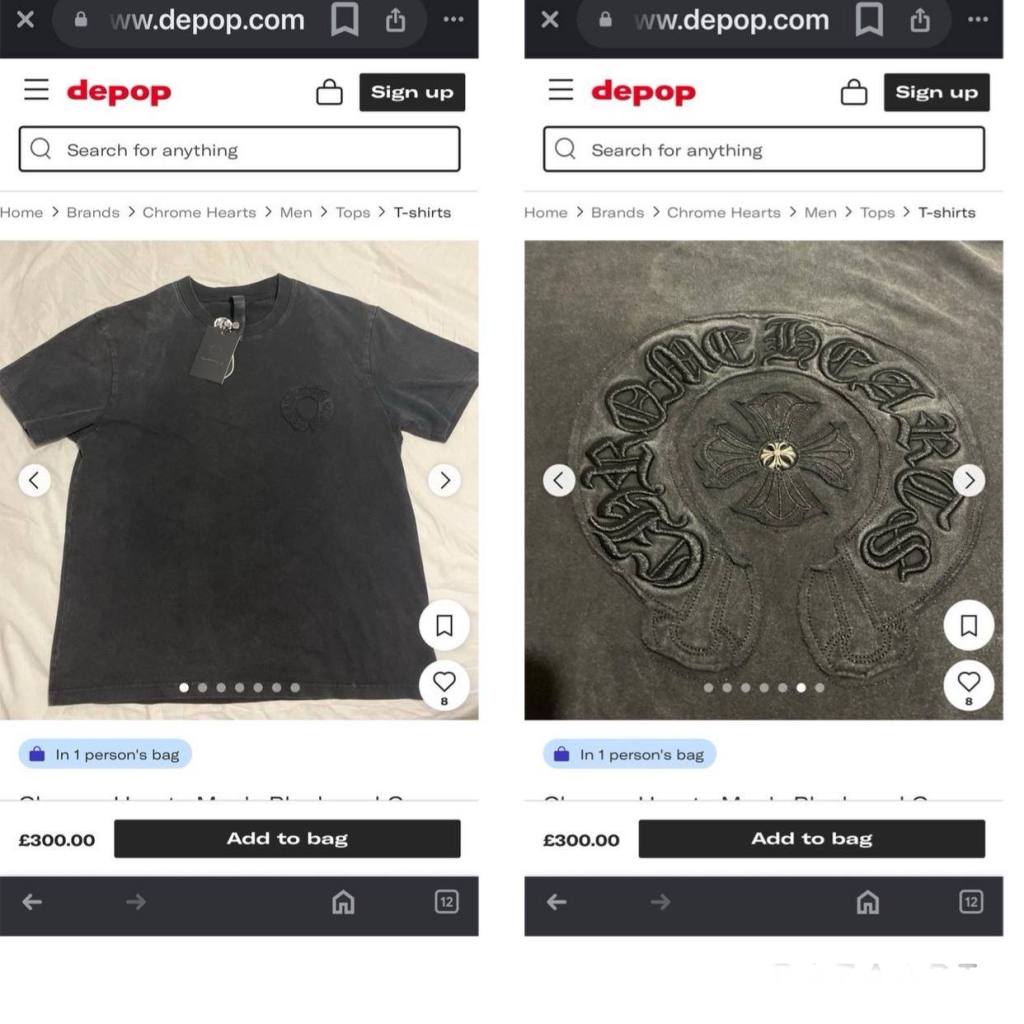Focus the Search for anything field left
Screen dimensions: 1024x1024
(x=239, y=150)
